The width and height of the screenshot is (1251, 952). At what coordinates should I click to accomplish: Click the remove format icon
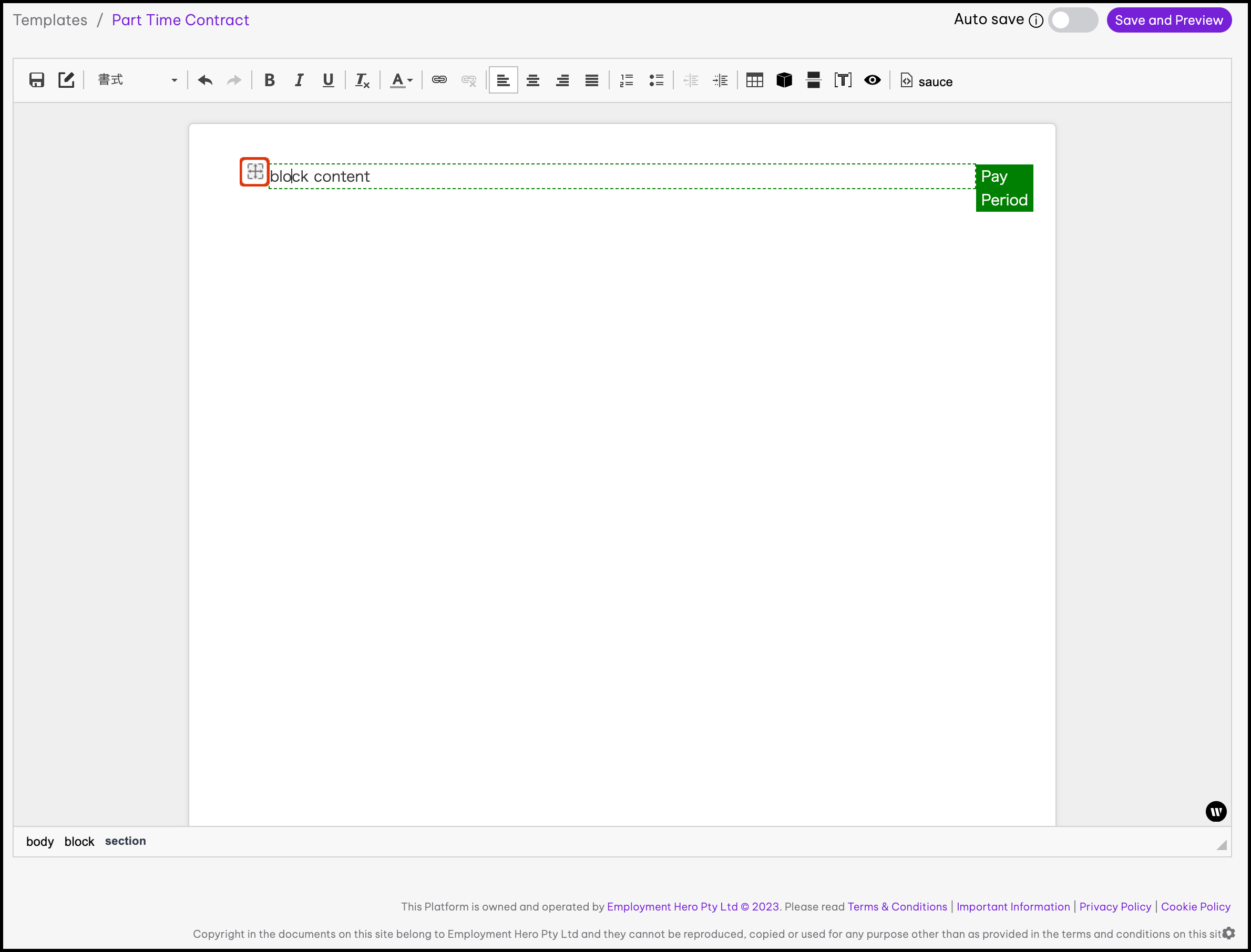pyautogui.click(x=362, y=80)
